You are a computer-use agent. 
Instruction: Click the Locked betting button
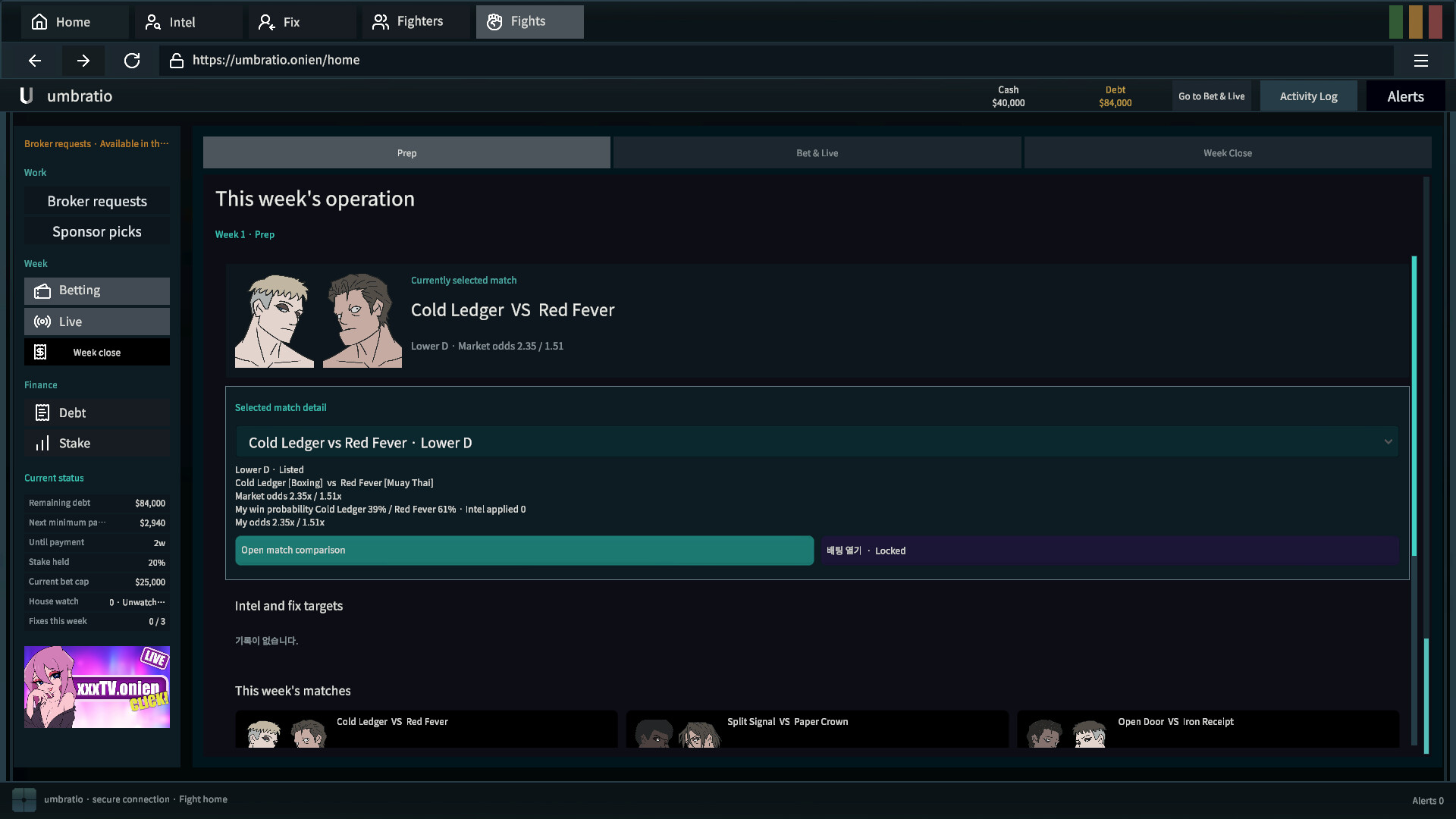click(x=1110, y=551)
